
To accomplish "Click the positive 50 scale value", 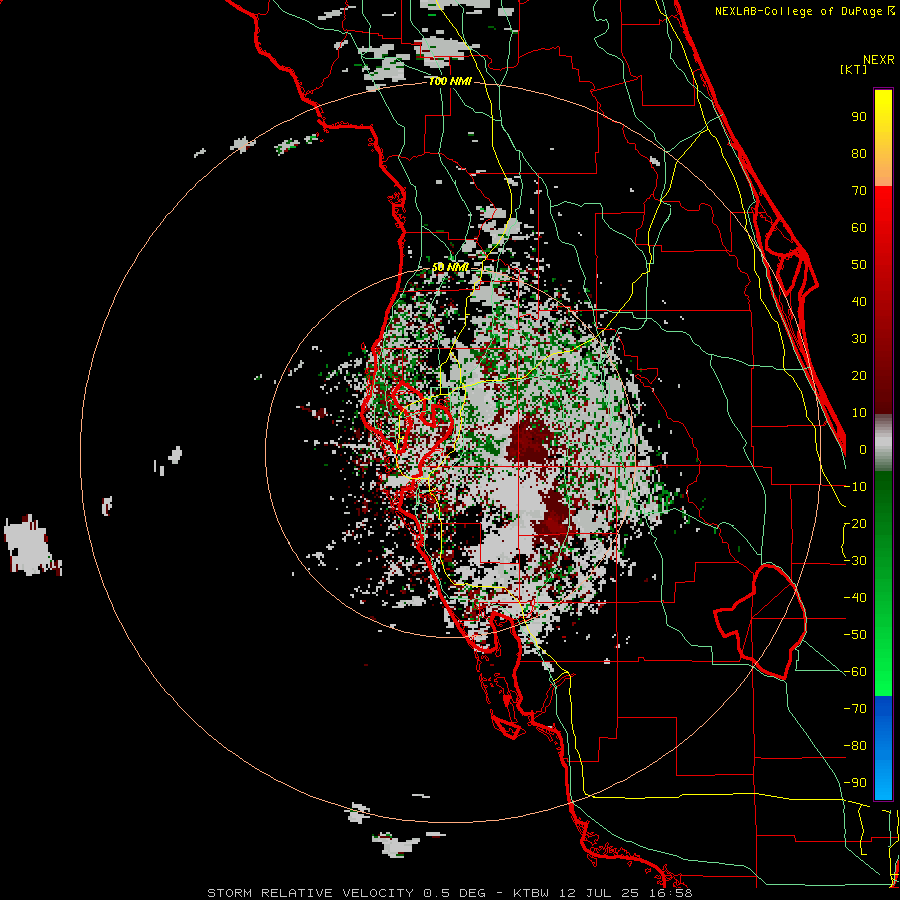I will click(x=859, y=265).
